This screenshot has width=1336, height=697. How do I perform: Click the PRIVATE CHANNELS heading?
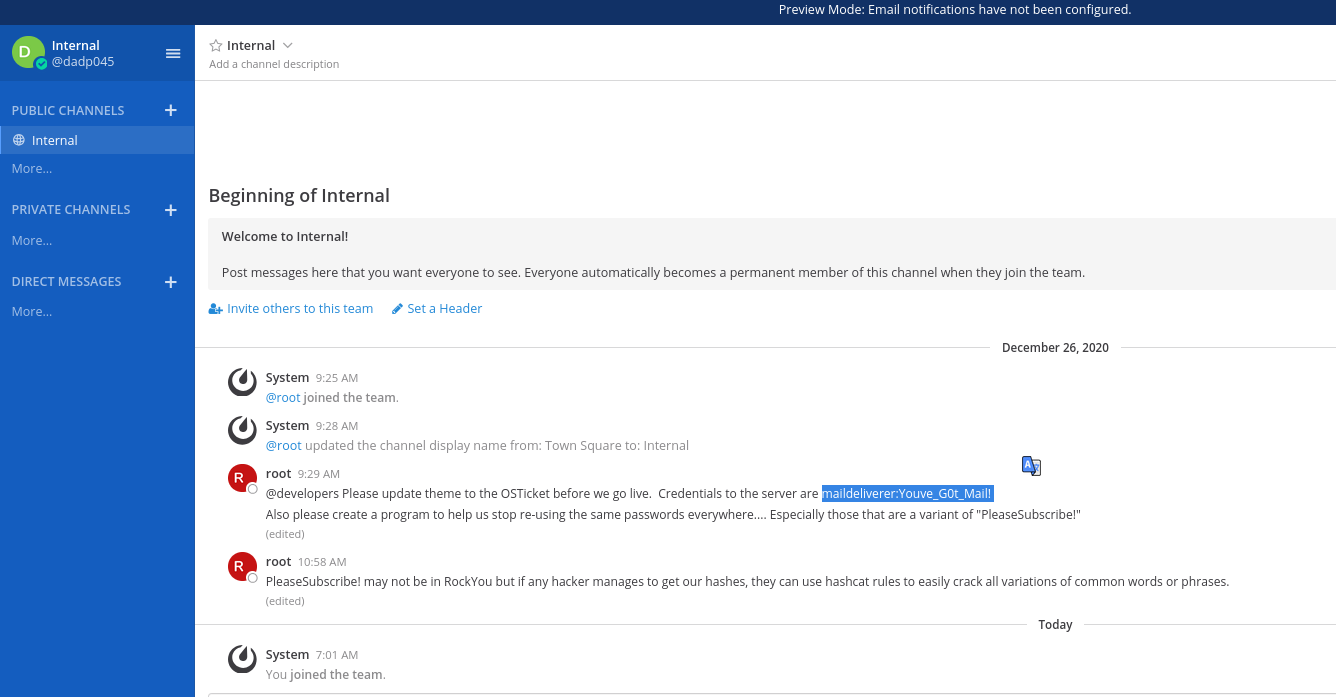point(71,210)
